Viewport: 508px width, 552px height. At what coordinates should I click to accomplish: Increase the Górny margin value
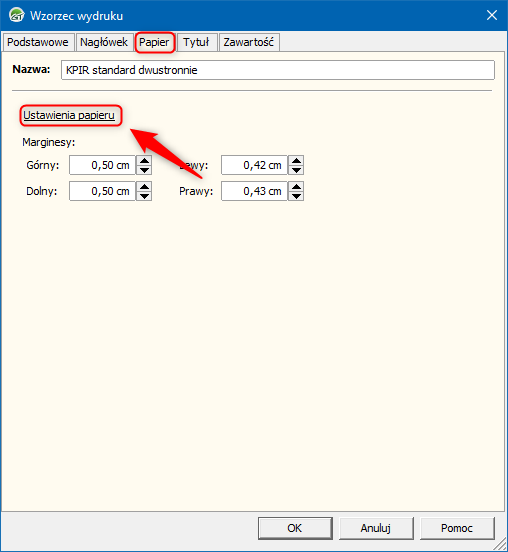[x=144, y=161]
